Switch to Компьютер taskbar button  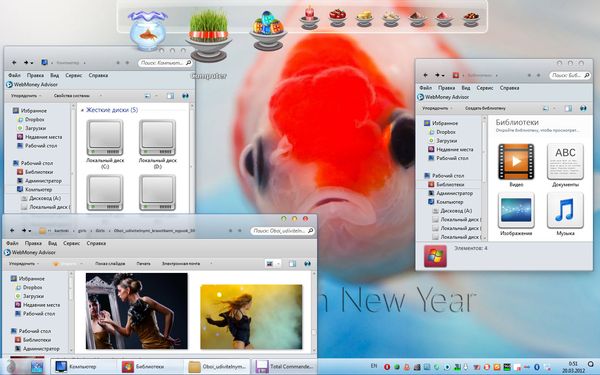83,367
